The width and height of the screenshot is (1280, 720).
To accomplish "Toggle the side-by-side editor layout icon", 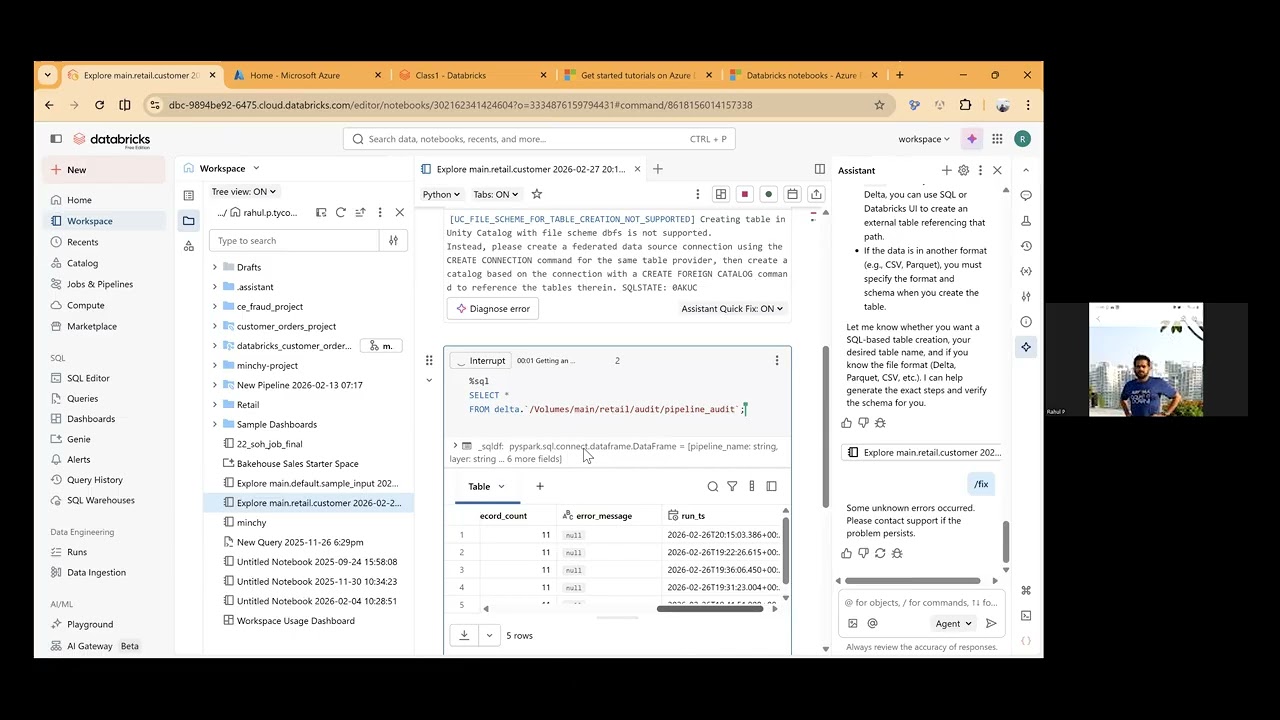I will (x=820, y=169).
